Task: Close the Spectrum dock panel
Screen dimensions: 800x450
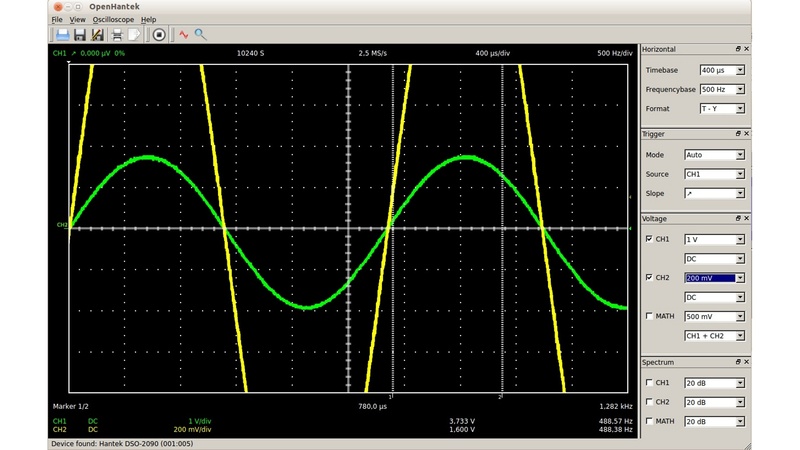Action: (748, 361)
